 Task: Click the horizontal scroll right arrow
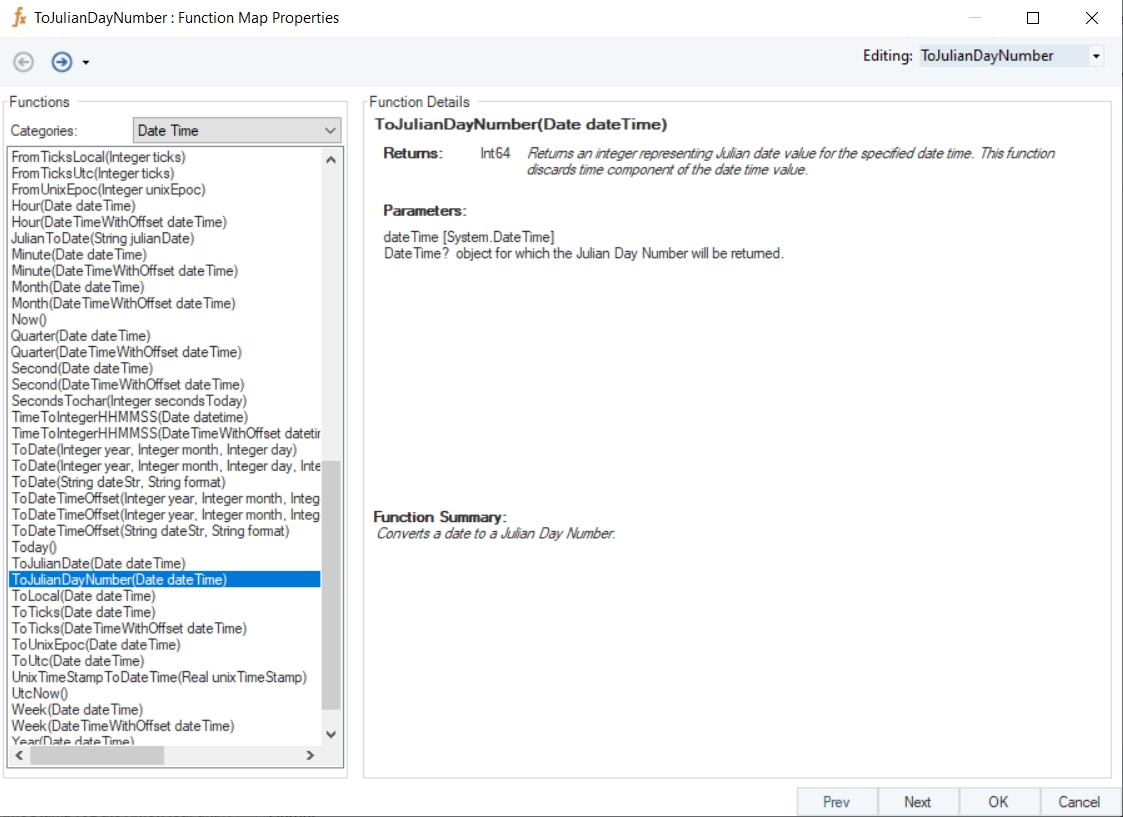coord(310,756)
